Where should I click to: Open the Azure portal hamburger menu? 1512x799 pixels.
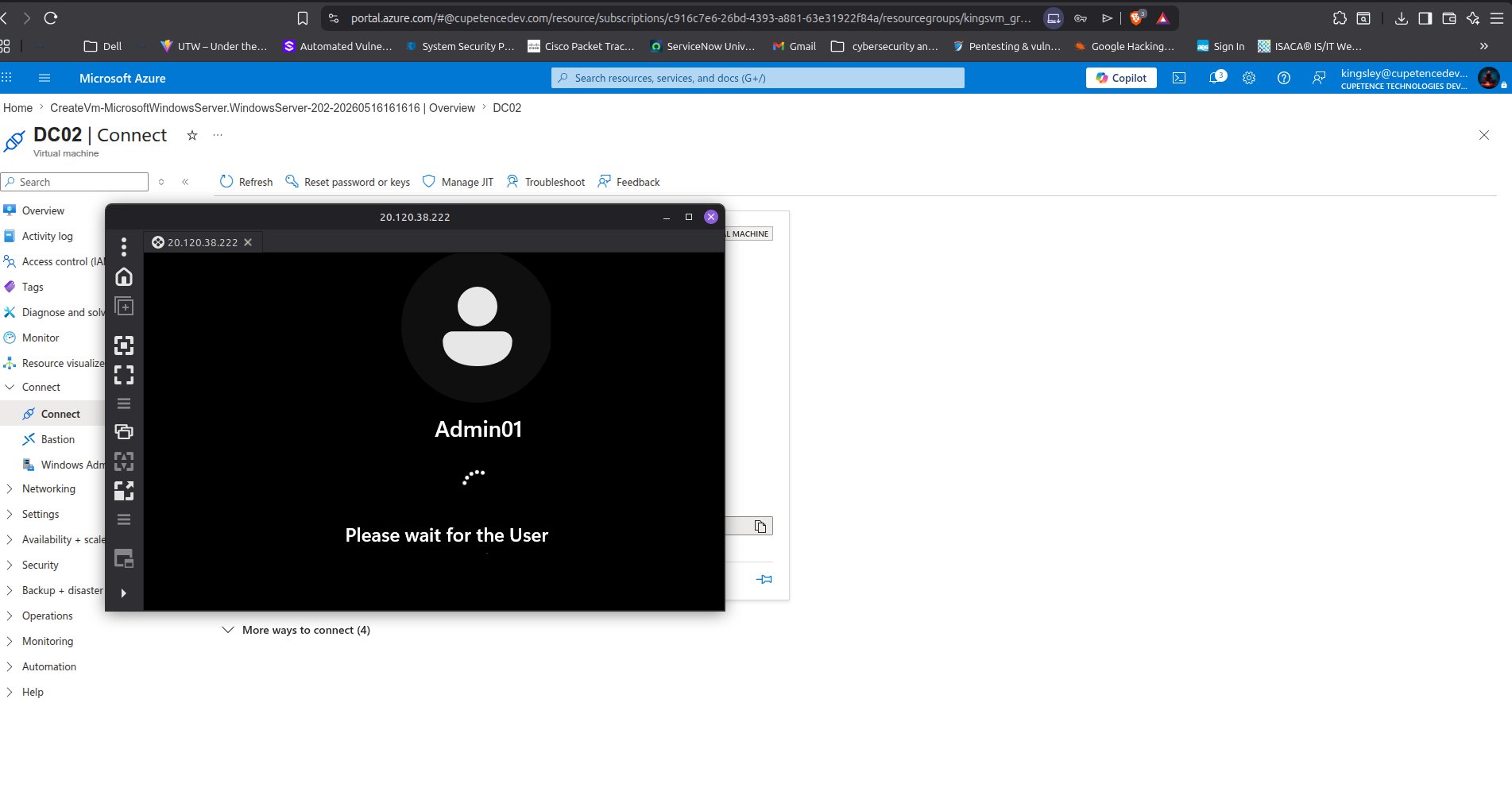point(44,78)
